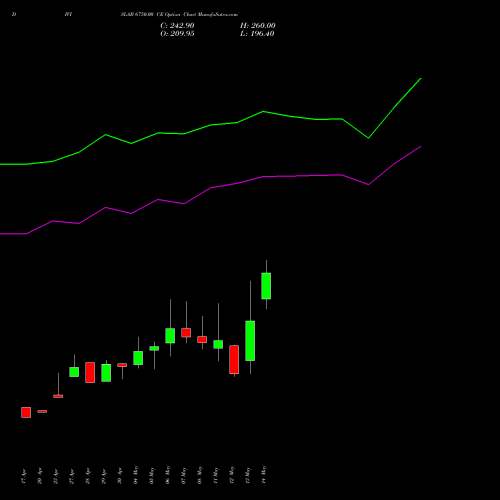Click the 08 May date axis label
Screen dimensions: 500x500
click(200, 475)
